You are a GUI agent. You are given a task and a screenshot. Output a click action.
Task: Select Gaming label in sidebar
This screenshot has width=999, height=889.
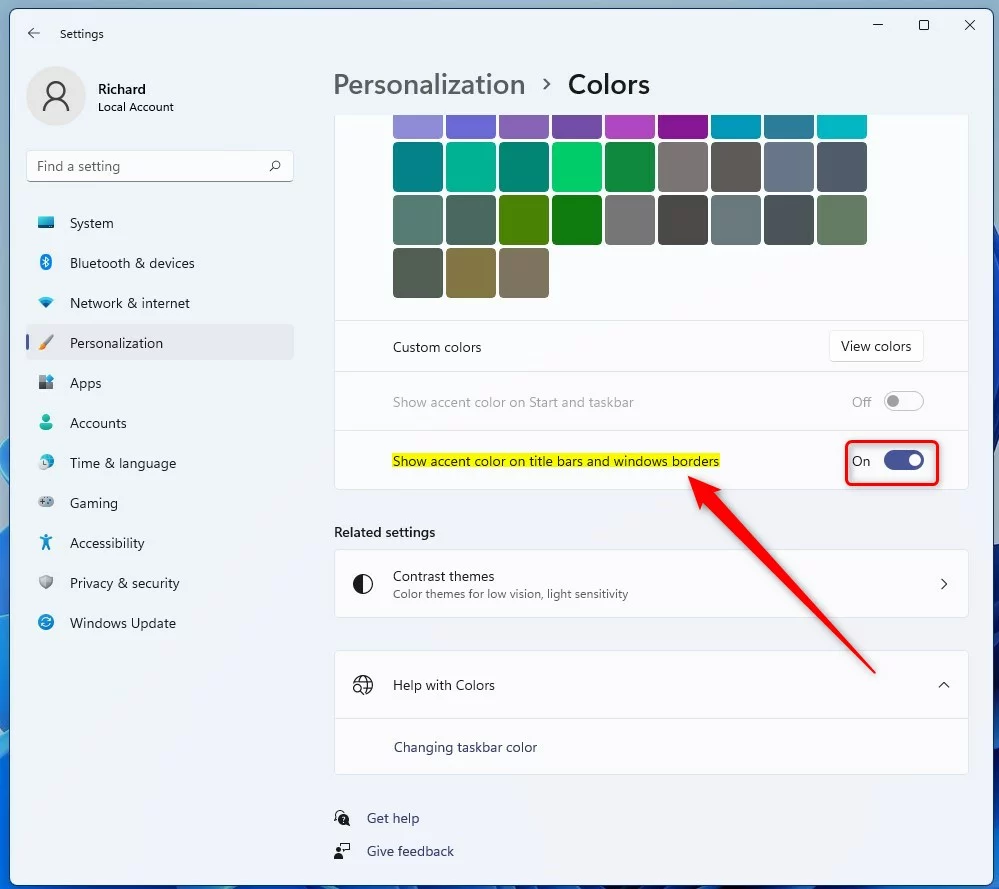[94, 503]
